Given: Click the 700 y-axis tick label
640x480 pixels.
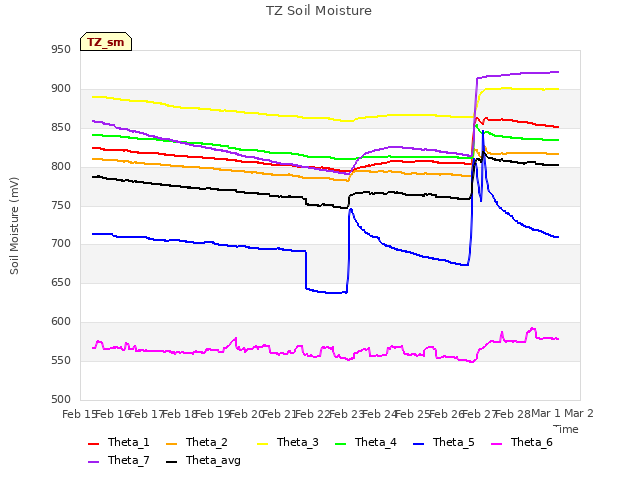Looking at the screenshot, I should 61,244.
